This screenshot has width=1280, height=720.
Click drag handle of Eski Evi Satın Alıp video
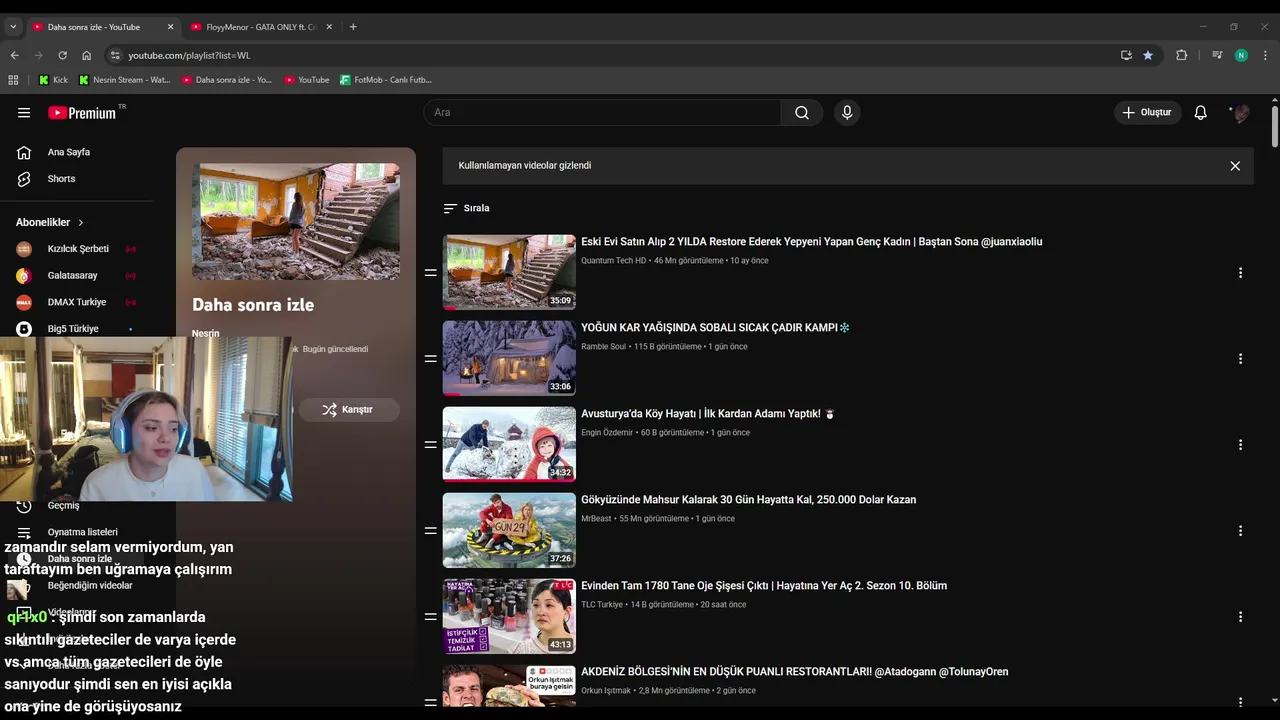pos(431,273)
